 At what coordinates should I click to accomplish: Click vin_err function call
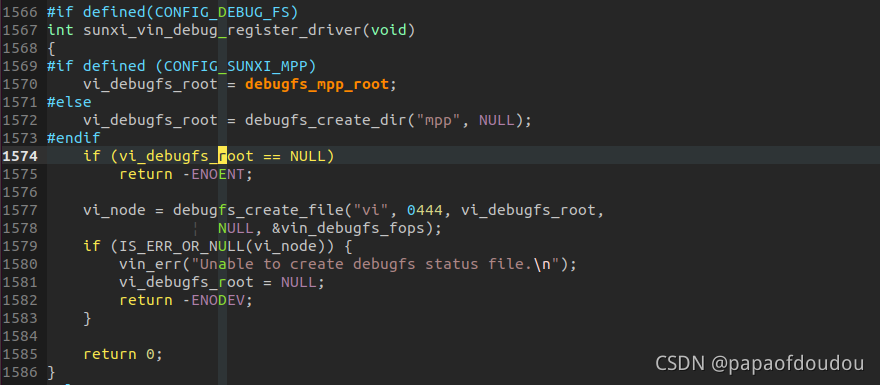(x=150, y=264)
